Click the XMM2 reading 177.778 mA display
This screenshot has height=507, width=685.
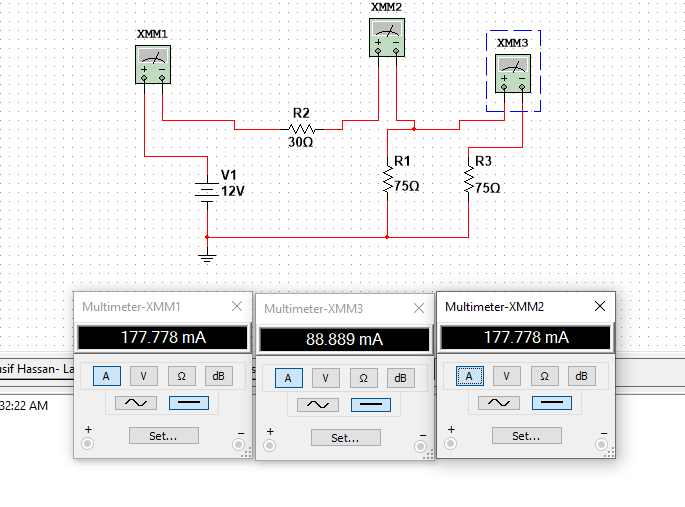tap(526, 338)
